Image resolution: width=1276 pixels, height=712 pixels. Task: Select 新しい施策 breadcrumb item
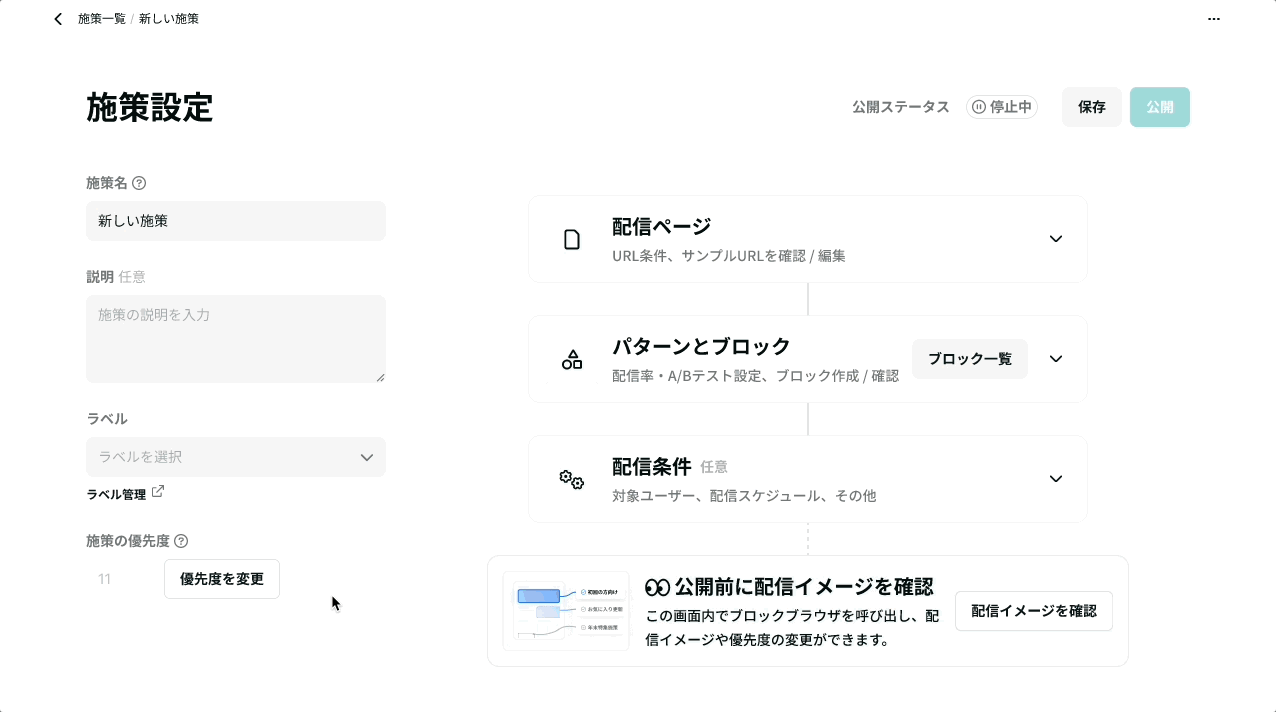click(169, 19)
